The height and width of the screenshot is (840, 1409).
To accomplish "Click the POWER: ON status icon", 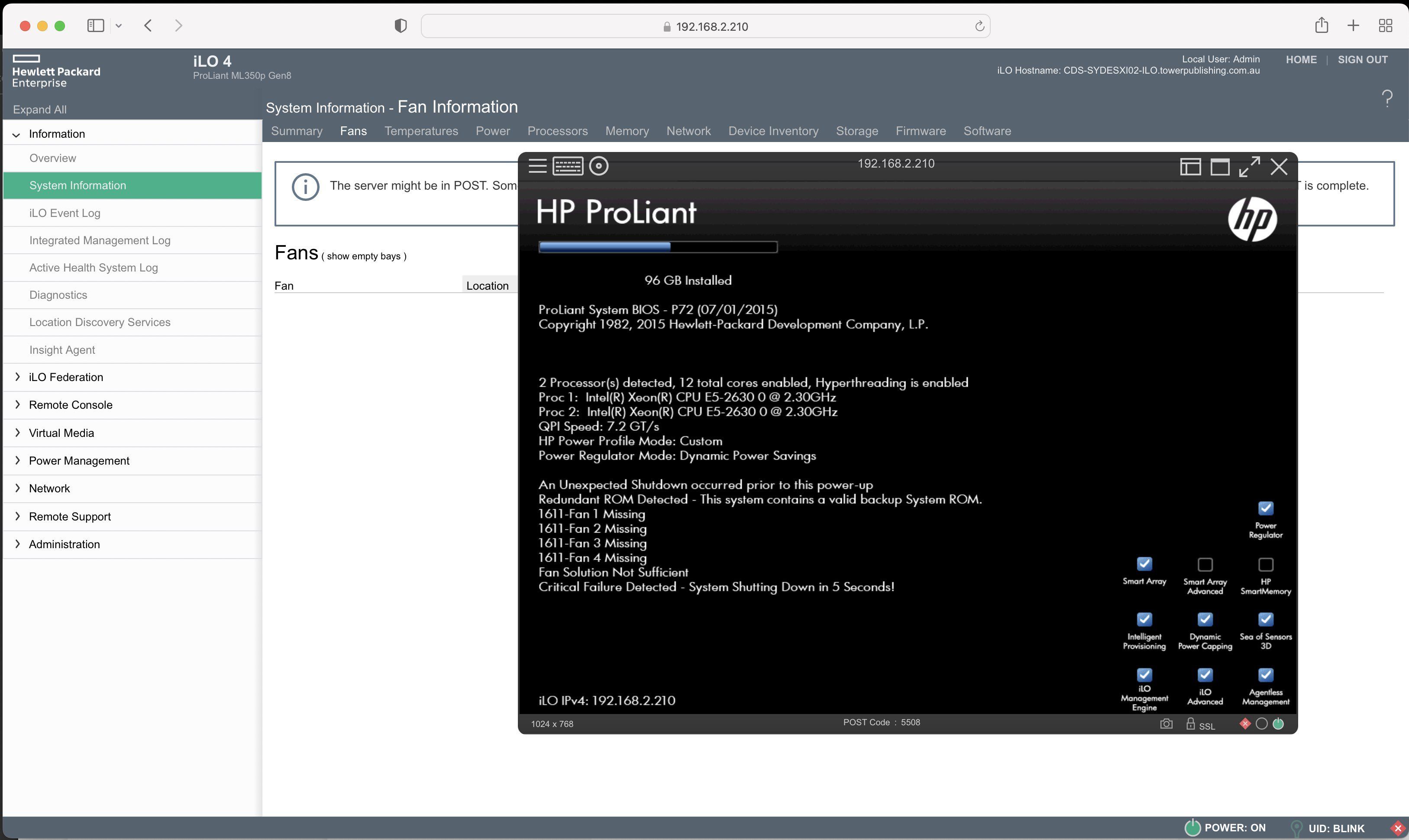I will pyautogui.click(x=1192, y=827).
